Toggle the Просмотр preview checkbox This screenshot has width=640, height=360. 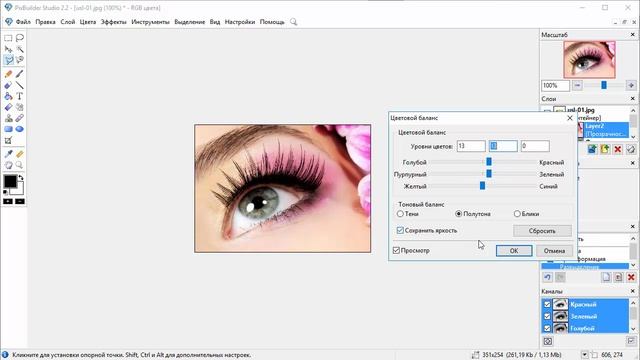pyautogui.click(x=396, y=250)
